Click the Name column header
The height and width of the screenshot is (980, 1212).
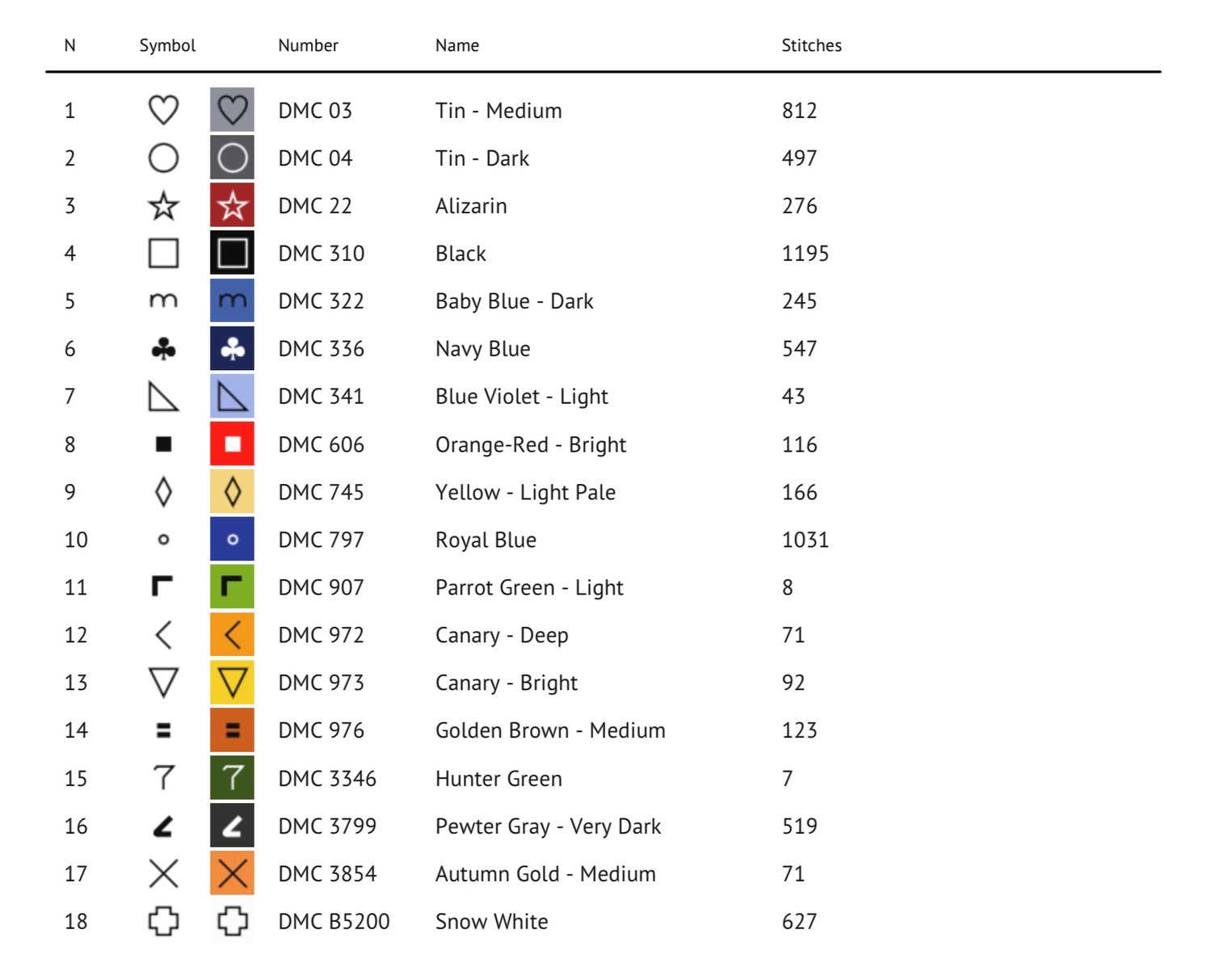point(457,45)
